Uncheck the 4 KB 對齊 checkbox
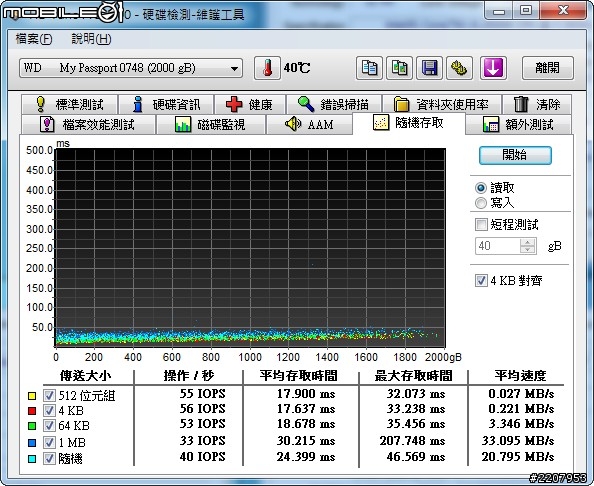Screen dimensions: 594x486 click(481, 281)
